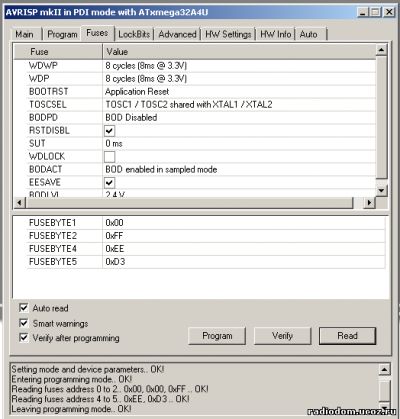Edit FUSEBYTE1 value 0x00

pos(244,223)
